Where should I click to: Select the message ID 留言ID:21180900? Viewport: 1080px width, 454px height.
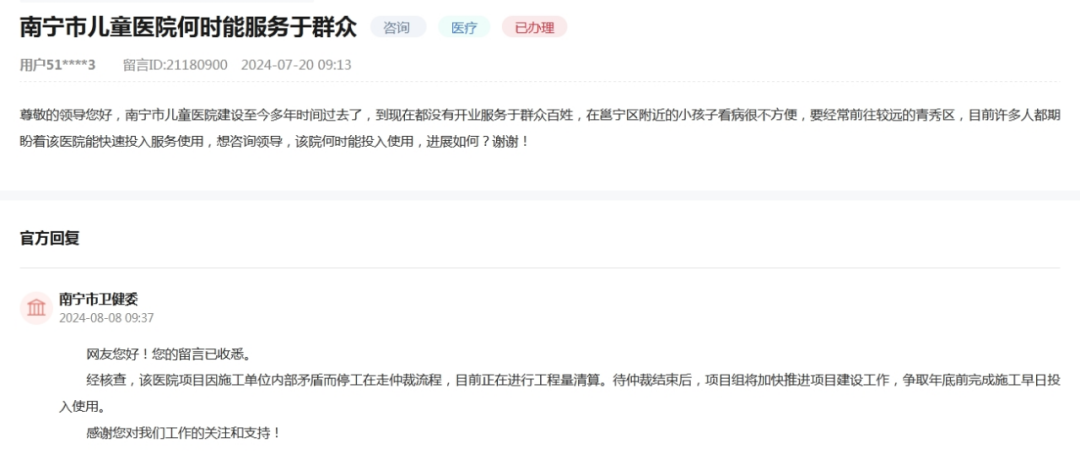175,65
